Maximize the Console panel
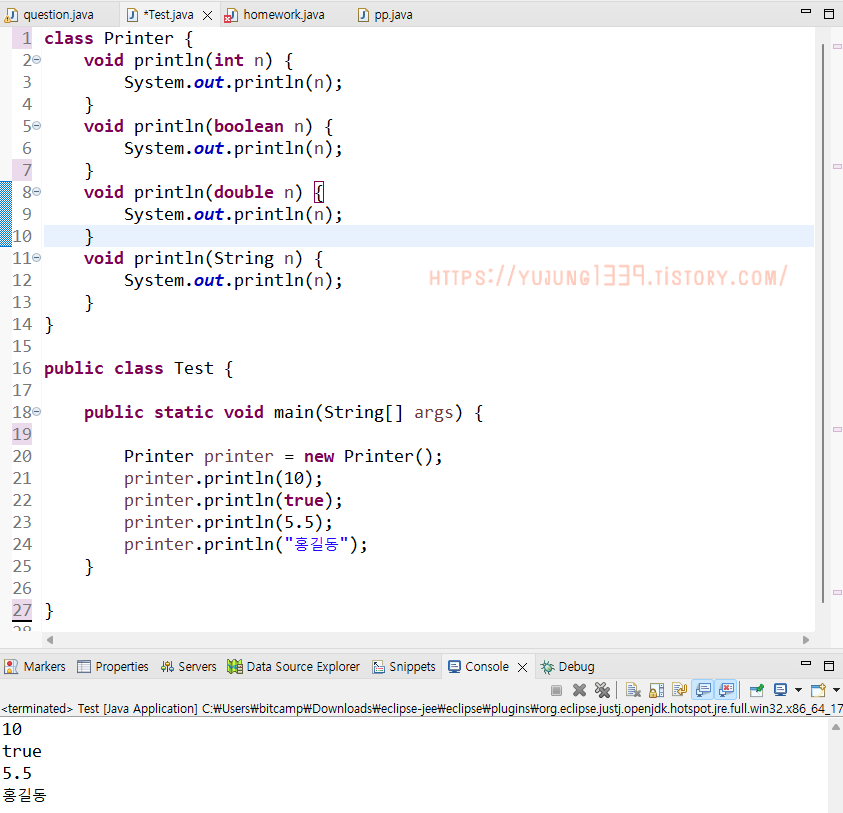Viewport: 843px width, 813px height. [x=828, y=666]
